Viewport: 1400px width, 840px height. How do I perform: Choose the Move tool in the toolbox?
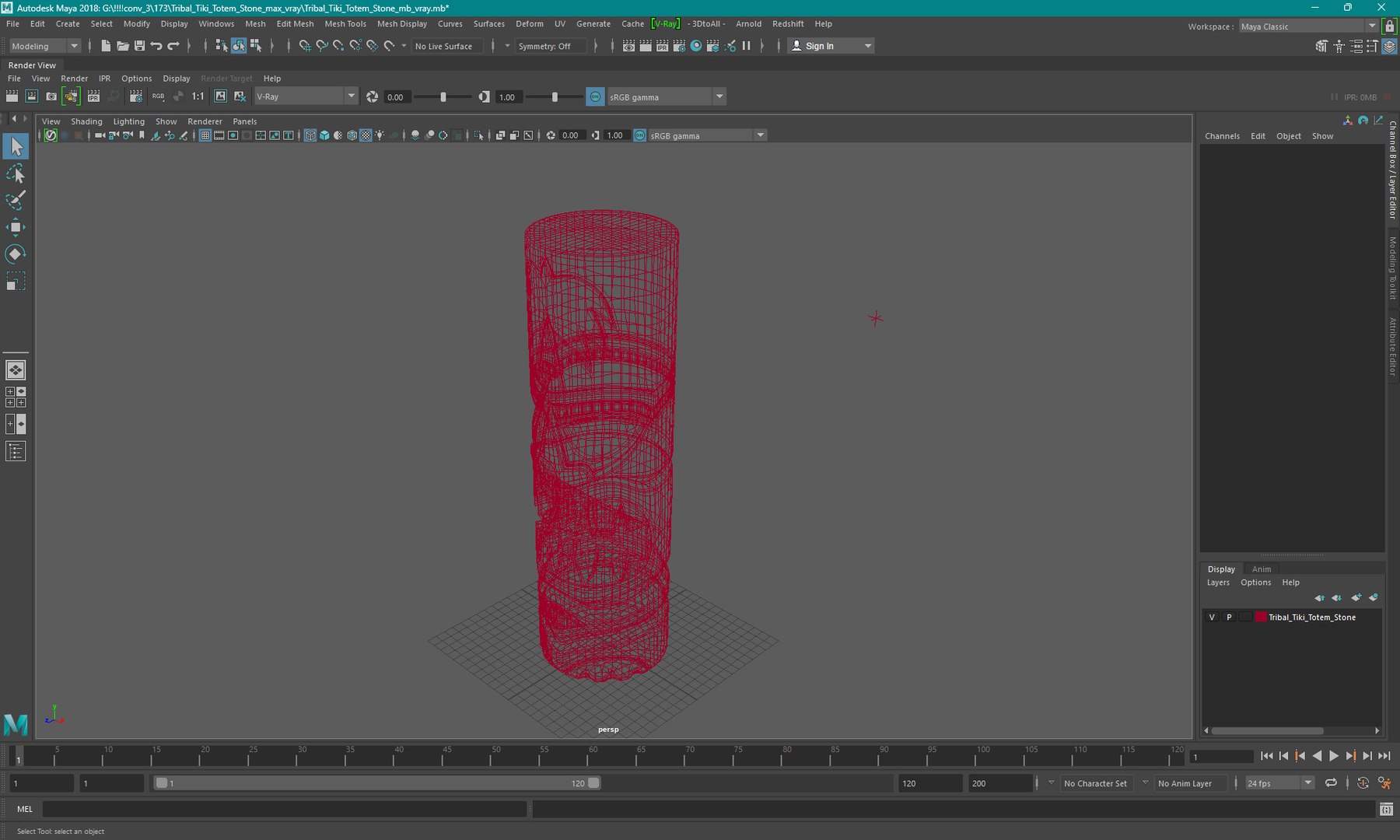click(16, 227)
